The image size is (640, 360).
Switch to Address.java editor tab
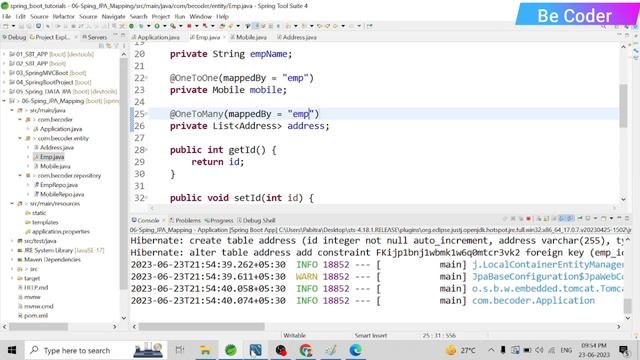coord(299,37)
